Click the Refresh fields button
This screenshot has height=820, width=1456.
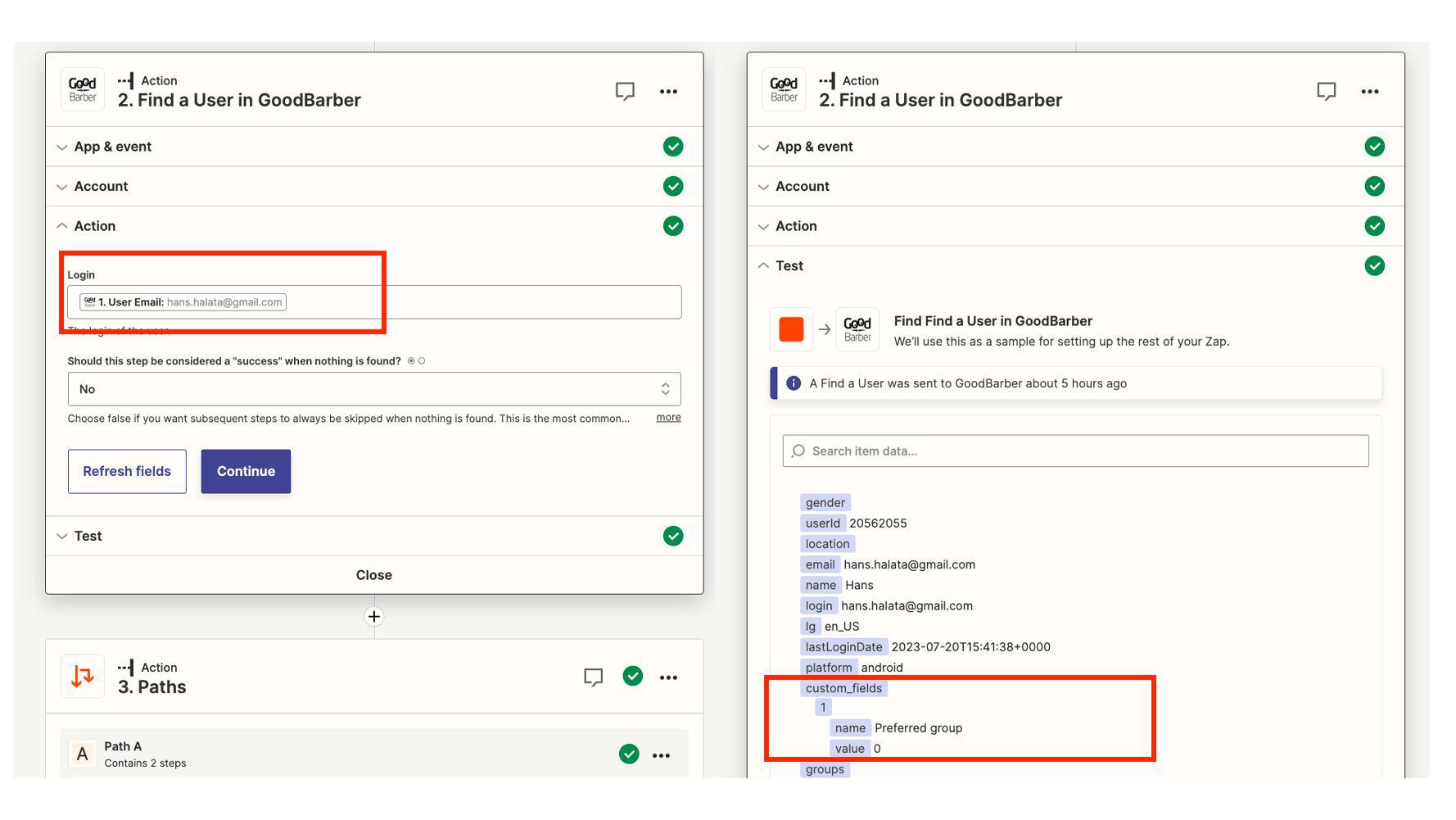tap(127, 471)
